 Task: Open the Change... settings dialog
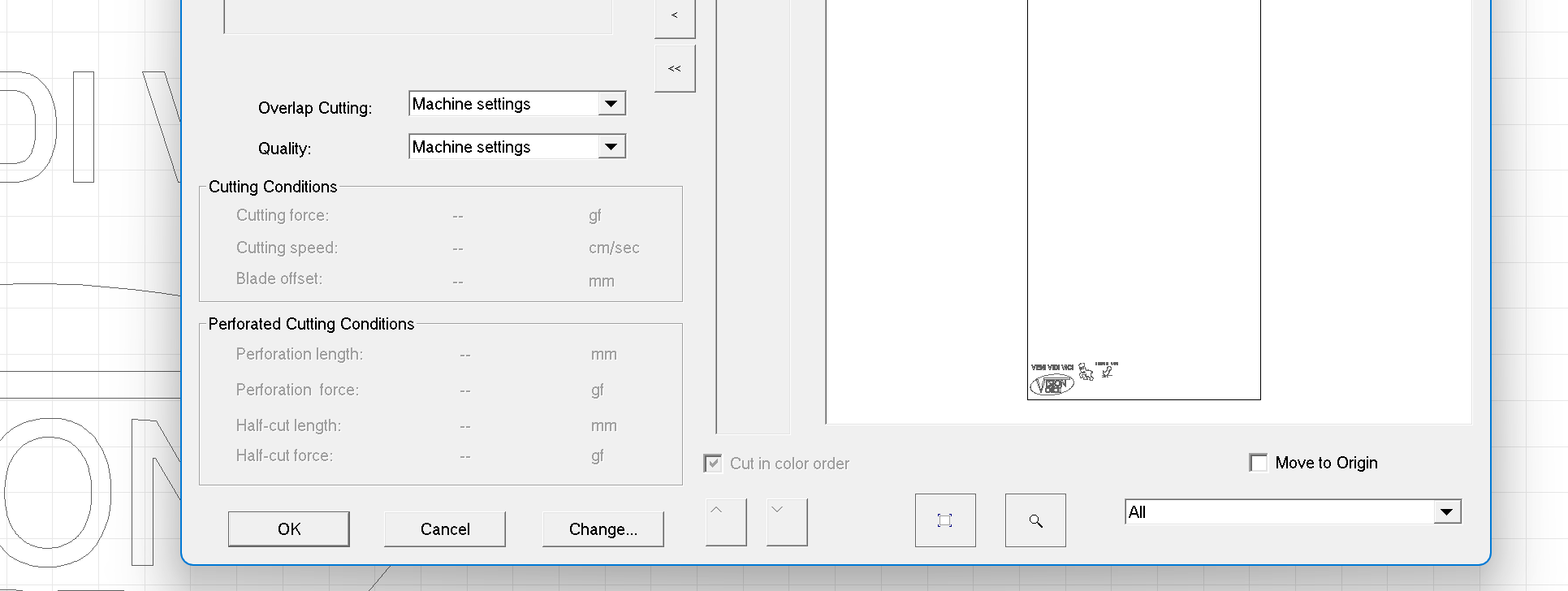pos(603,529)
